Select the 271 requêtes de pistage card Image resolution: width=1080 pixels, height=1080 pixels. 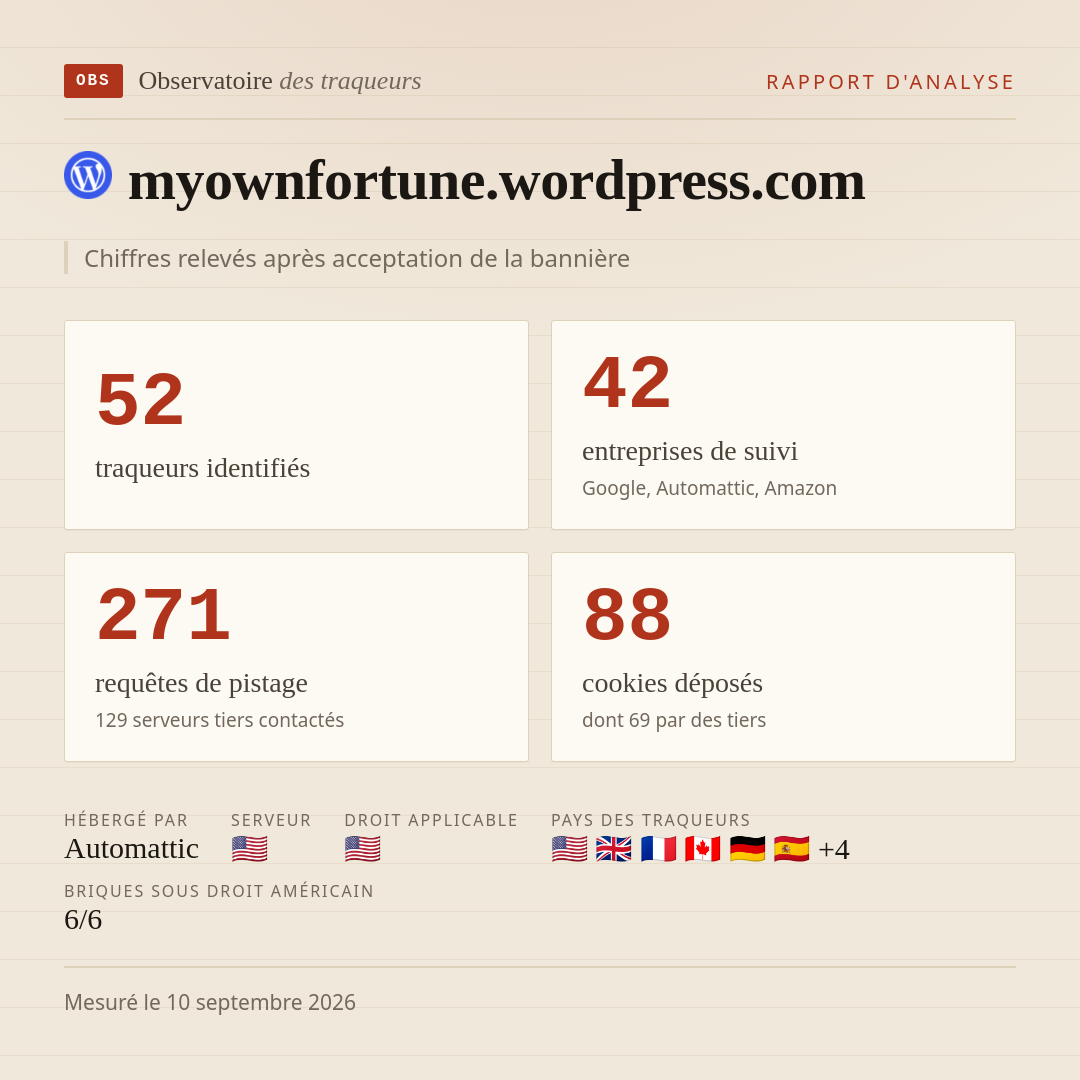[x=296, y=657]
